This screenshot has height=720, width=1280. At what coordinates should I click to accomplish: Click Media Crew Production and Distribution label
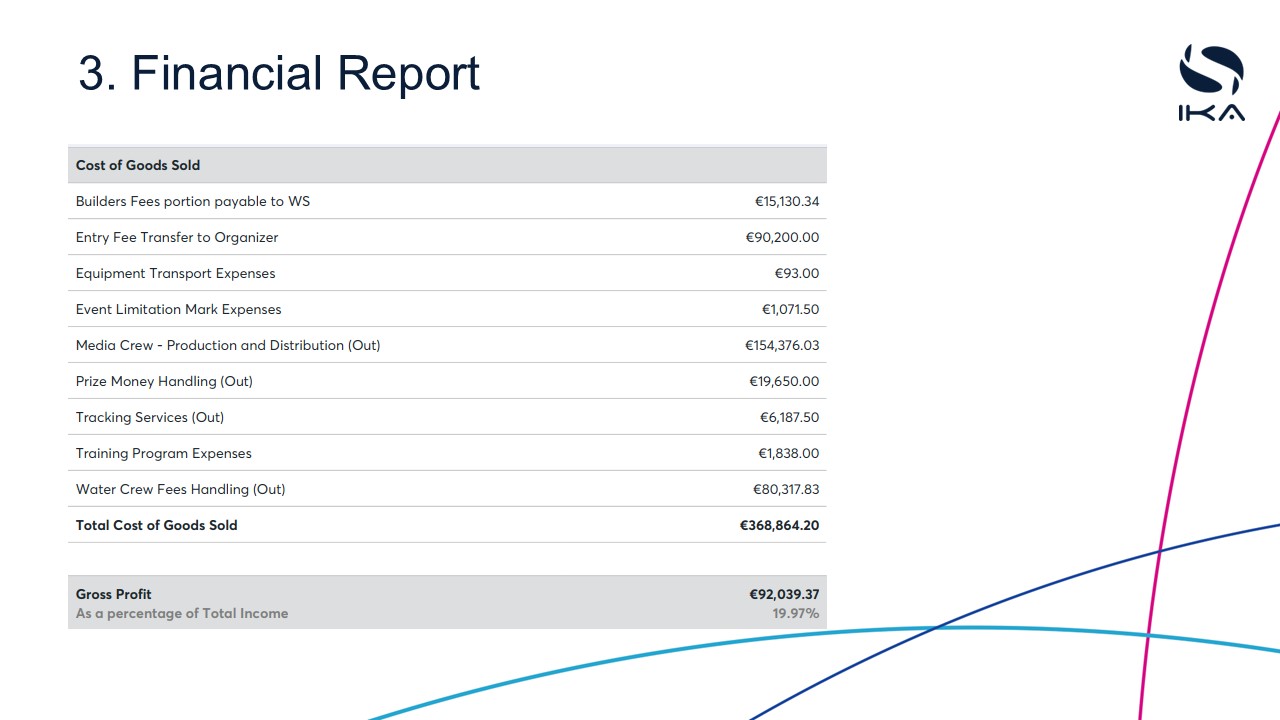coord(228,345)
